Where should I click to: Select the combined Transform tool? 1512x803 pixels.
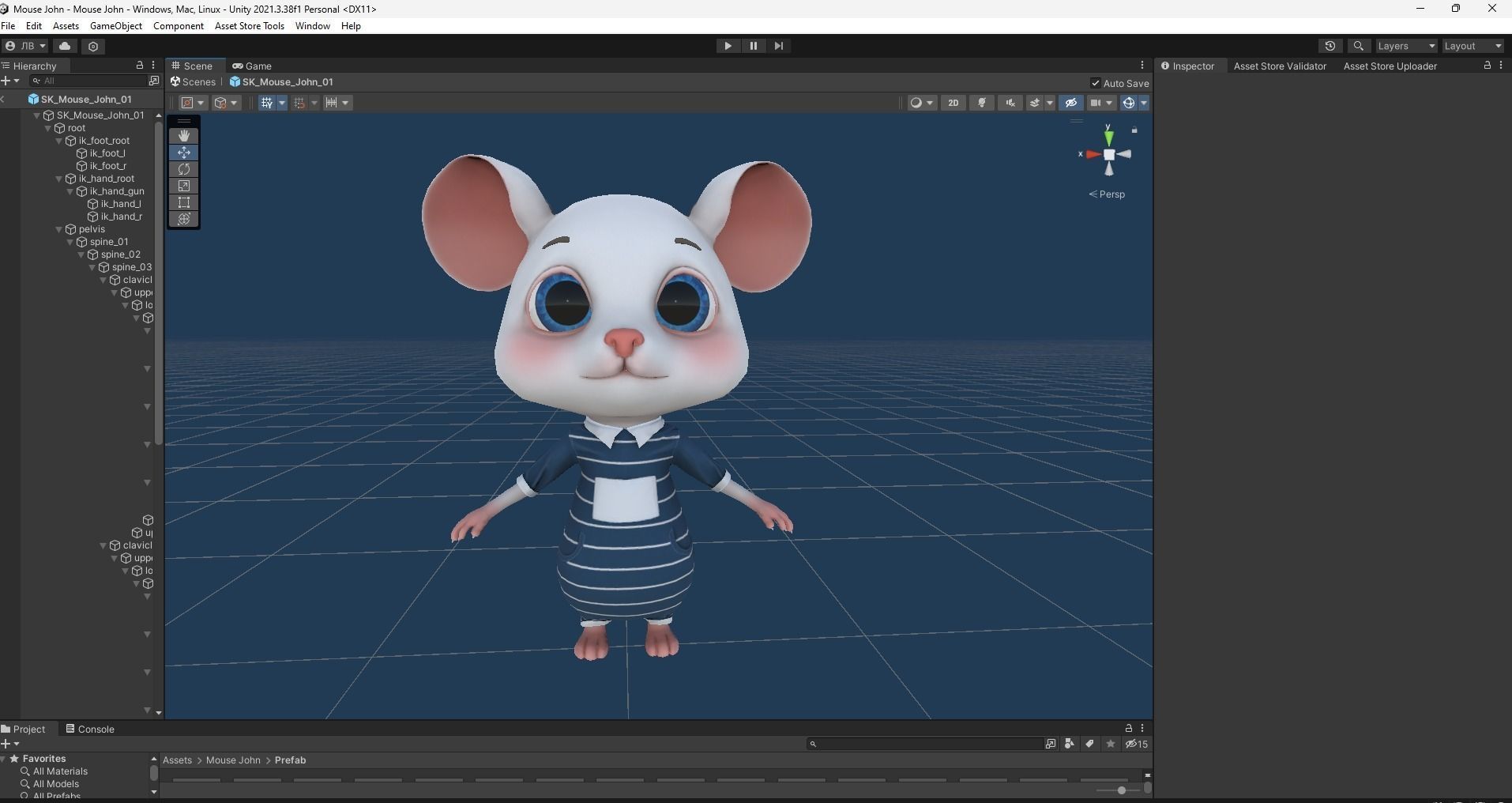coord(184,219)
